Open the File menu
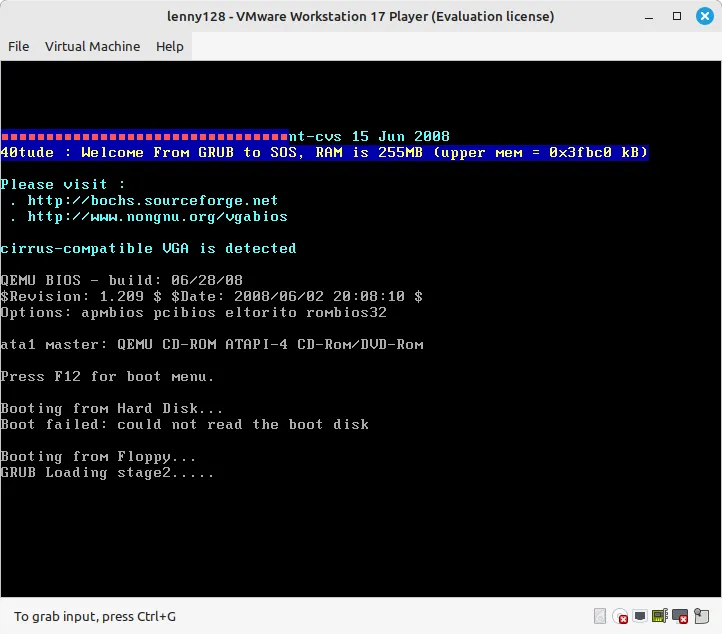This screenshot has width=722, height=634. [18, 47]
